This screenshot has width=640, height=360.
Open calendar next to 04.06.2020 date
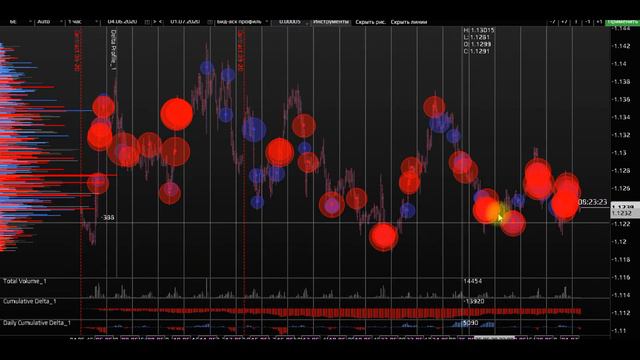147,22
